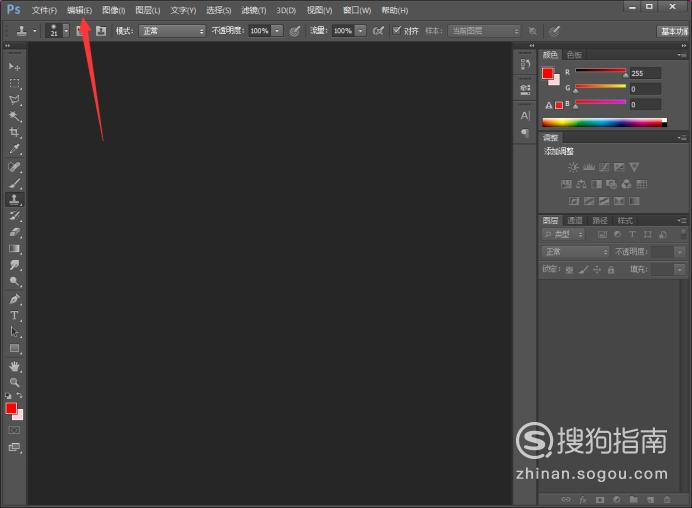Toggle lock all
692x508 pixels.
[611, 269]
